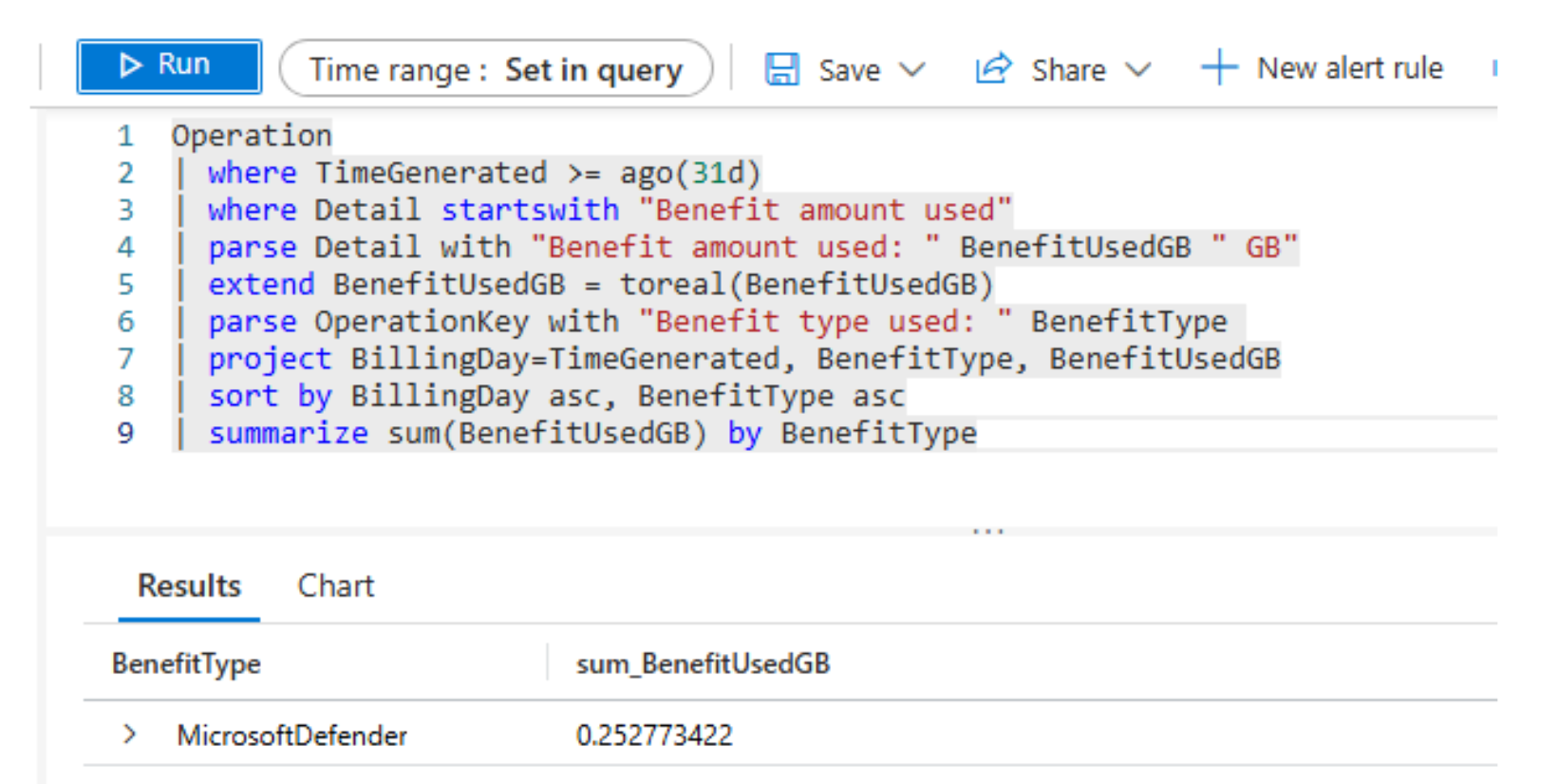Select the 0.252773422 result cell
The width and height of the screenshot is (1558, 784).
coord(654,736)
